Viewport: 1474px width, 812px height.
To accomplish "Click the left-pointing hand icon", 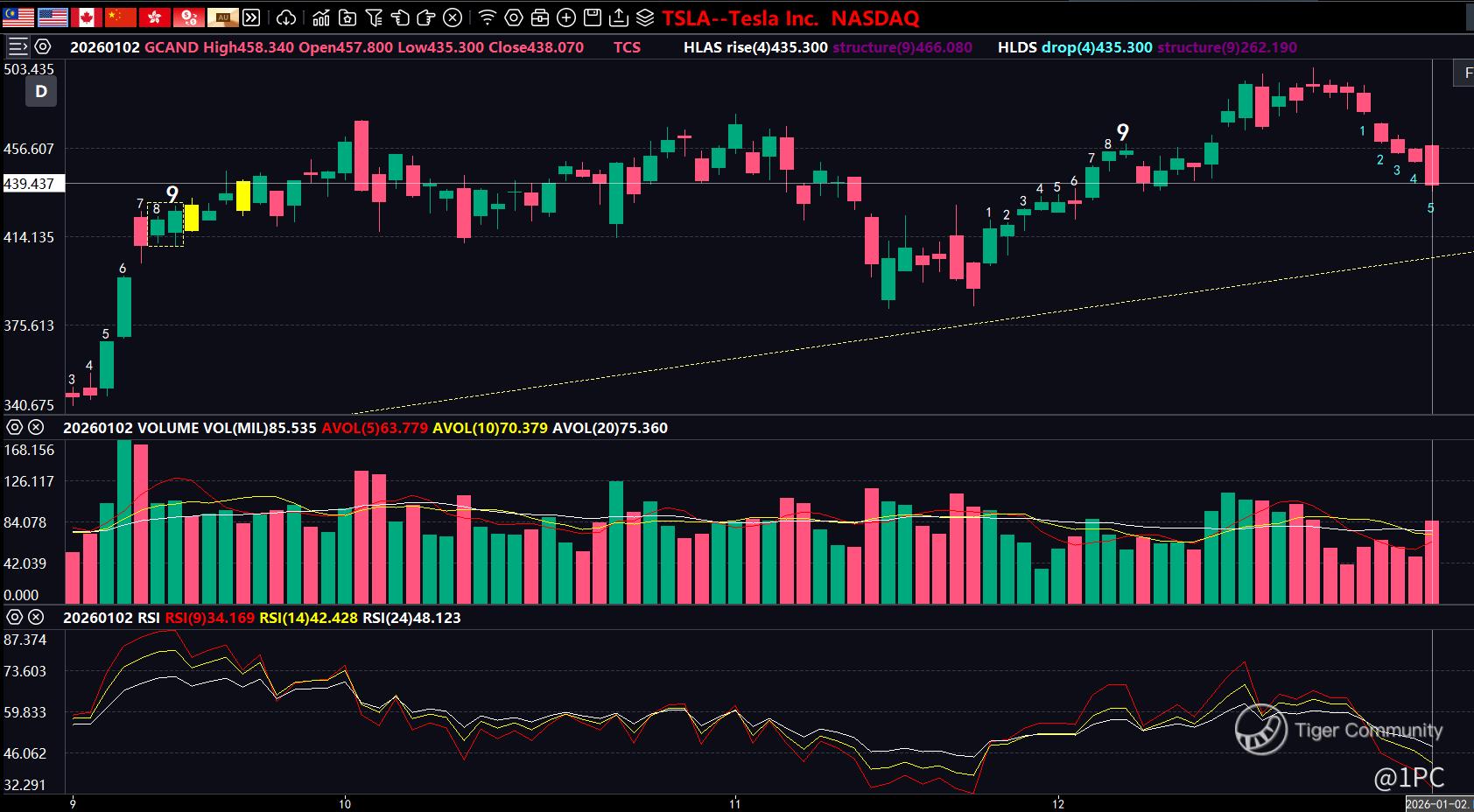I will coord(400,17).
